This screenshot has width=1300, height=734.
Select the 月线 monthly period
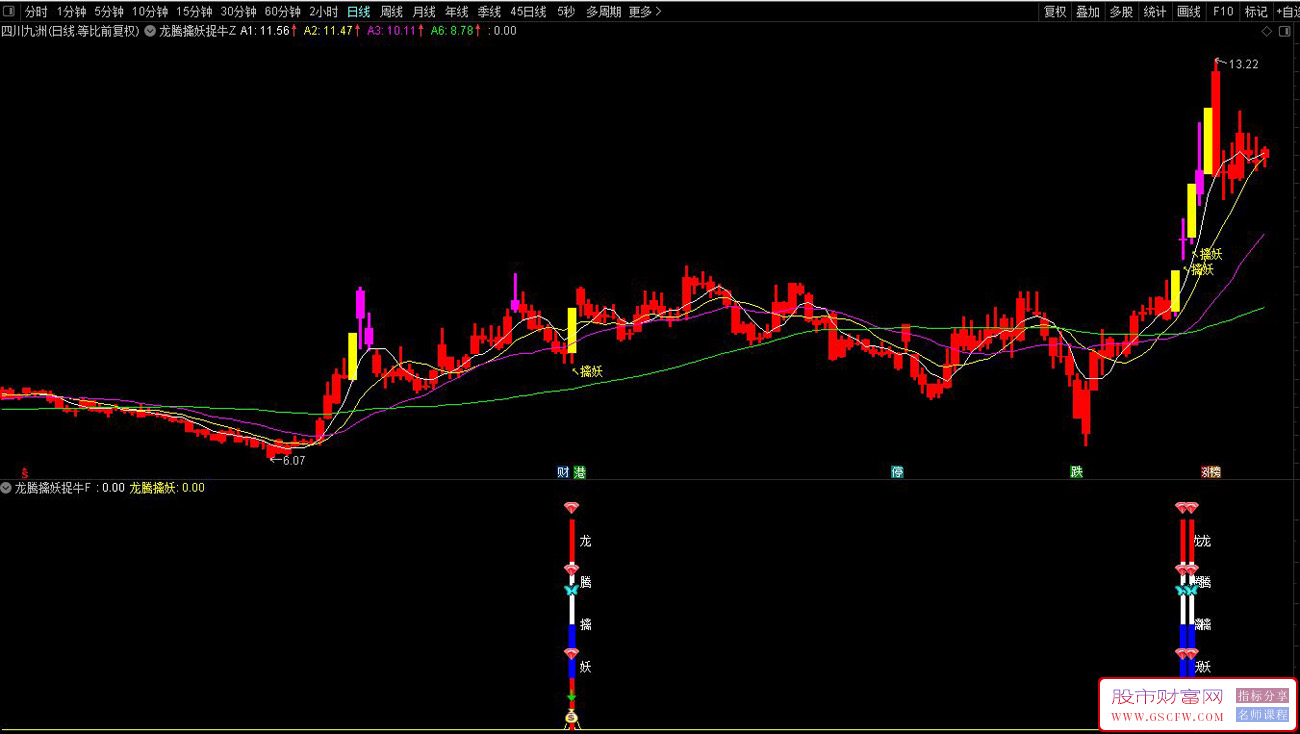pos(424,12)
